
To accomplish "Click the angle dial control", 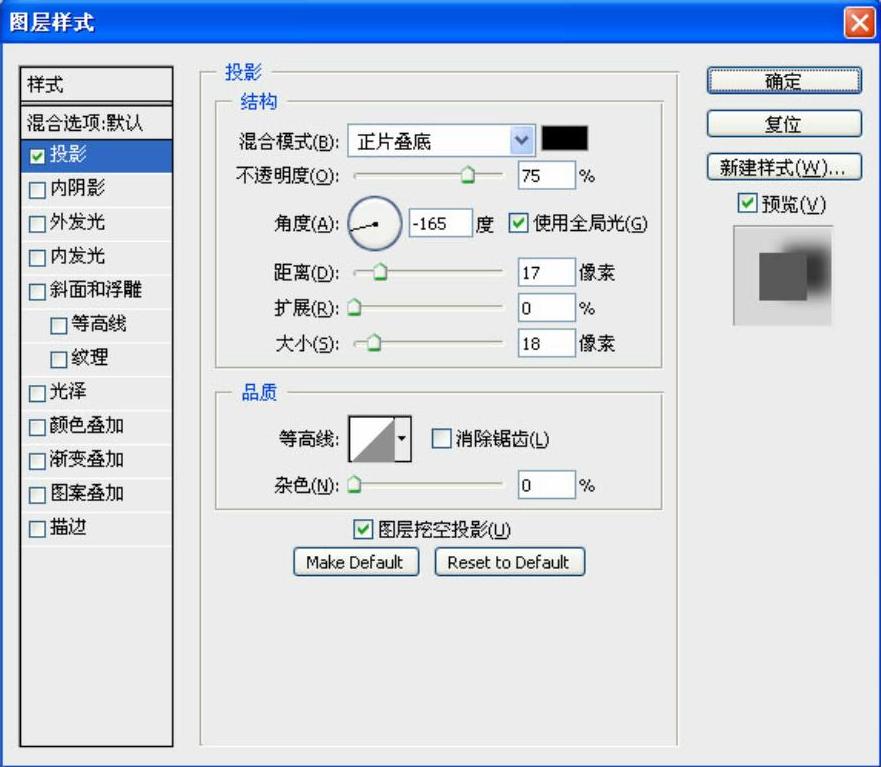I will [375, 224].
